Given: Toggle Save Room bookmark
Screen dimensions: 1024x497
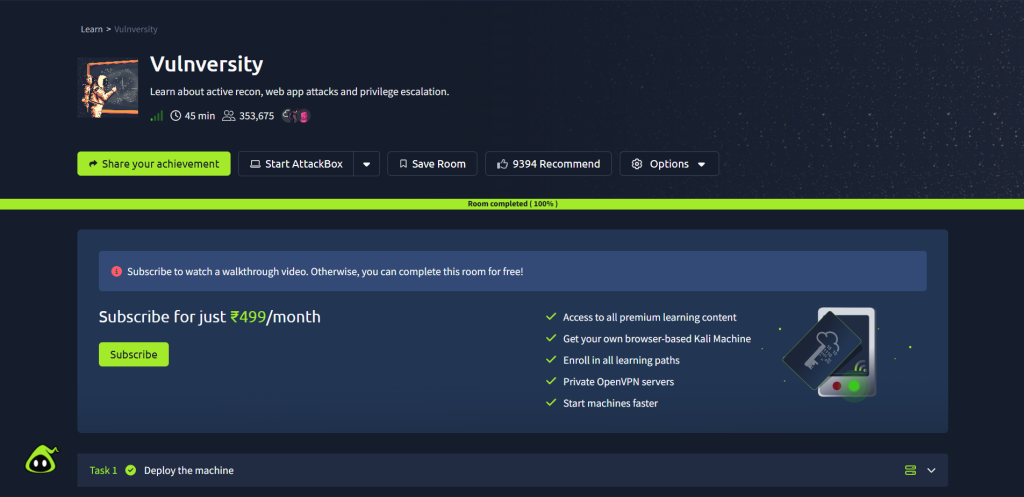Looking at the screenshot, I should [427, 164].
